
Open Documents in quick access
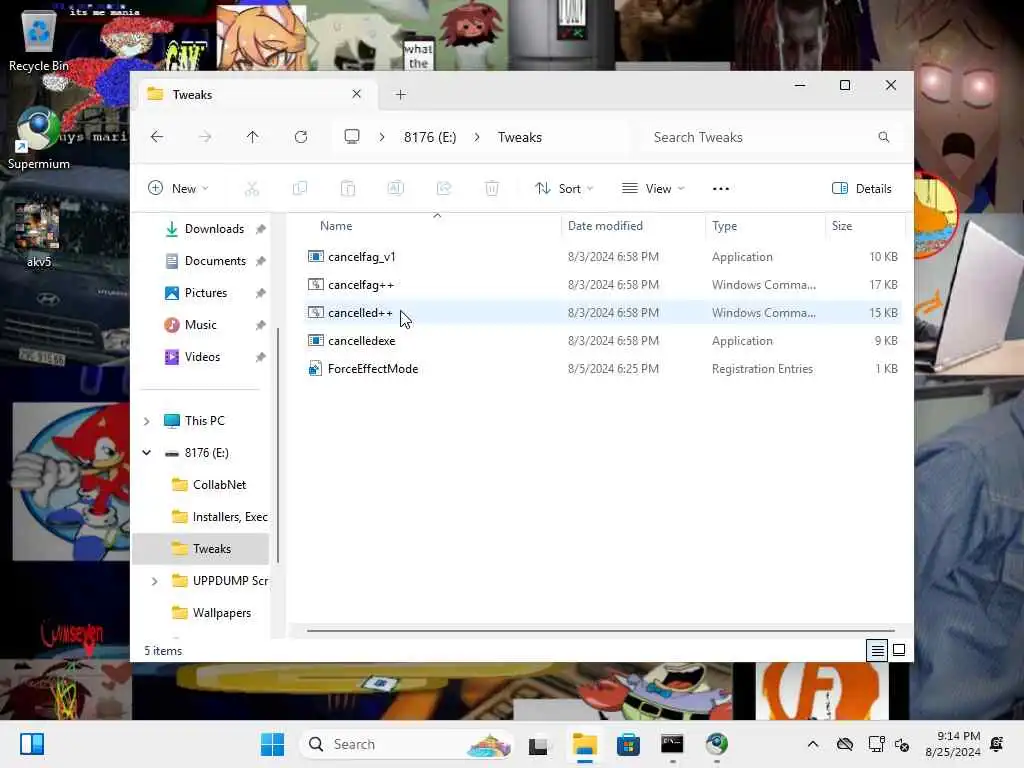click(x=215, y=261)
